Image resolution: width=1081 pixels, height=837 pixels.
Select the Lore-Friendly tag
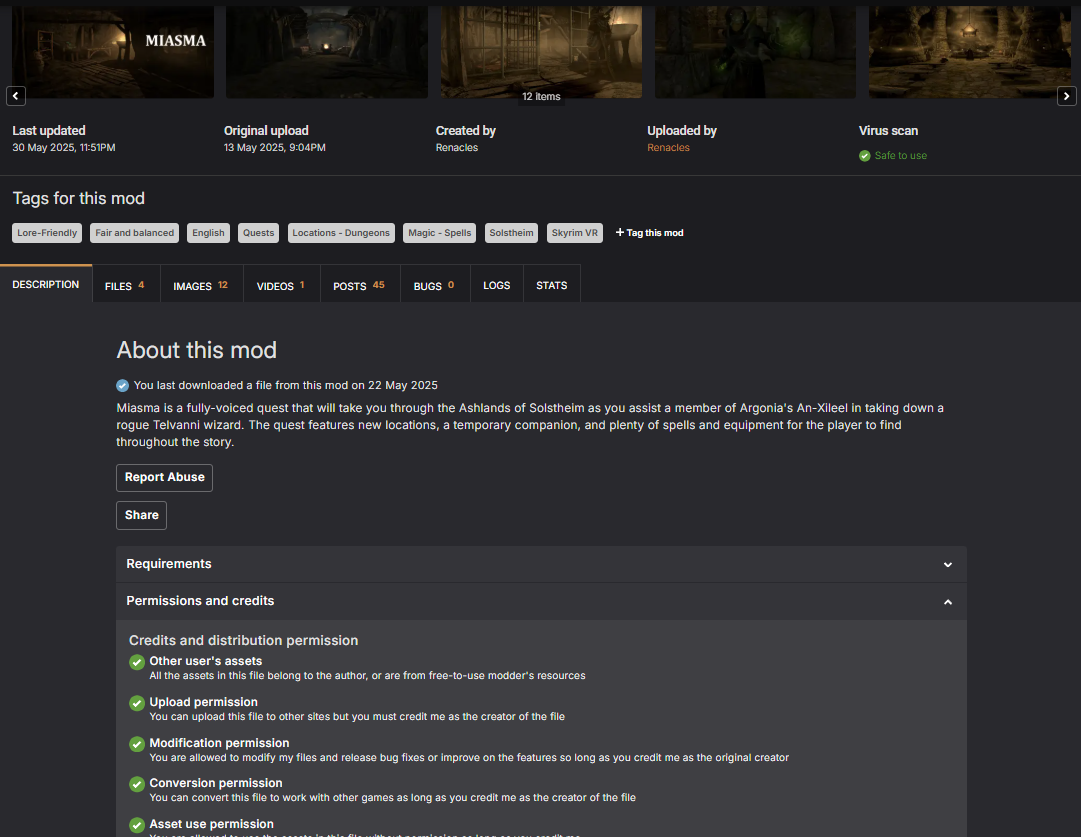pyautogui.click(x=47, y=233)
